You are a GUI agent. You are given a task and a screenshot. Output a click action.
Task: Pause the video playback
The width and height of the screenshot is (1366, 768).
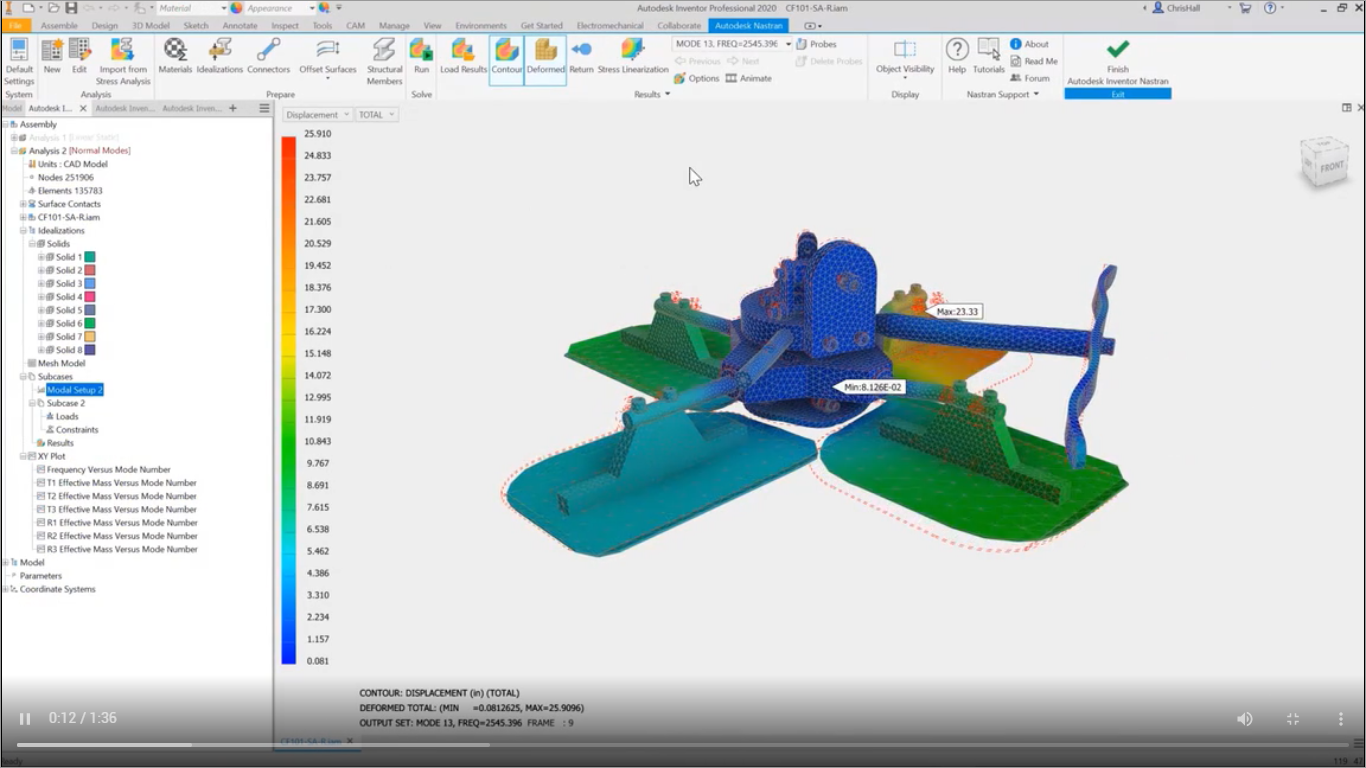tap(25, 718)
